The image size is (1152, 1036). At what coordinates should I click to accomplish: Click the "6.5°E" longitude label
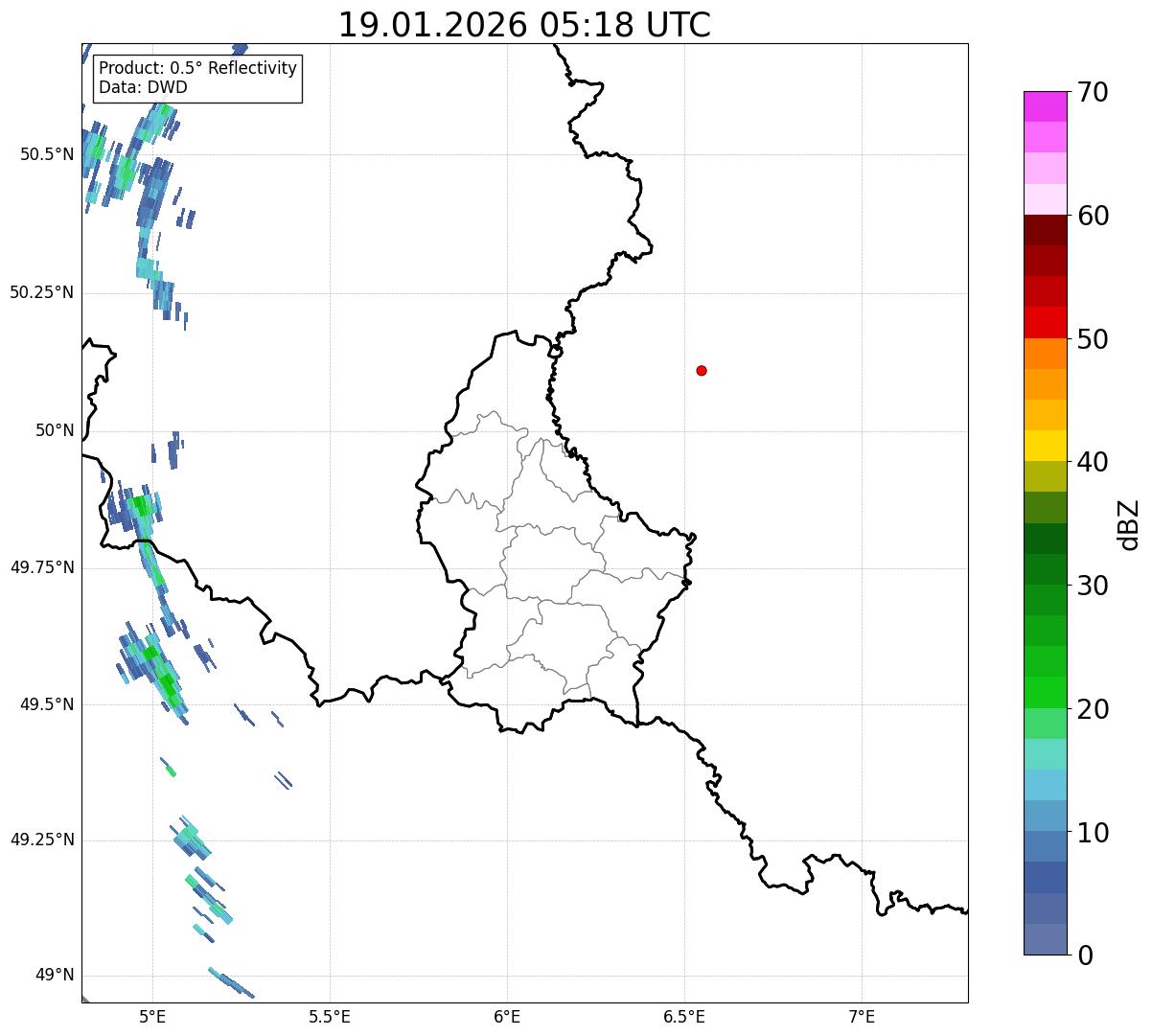pos(684,1017)
